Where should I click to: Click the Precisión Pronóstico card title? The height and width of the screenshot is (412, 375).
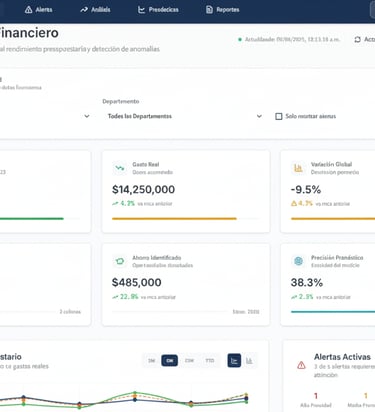coord(337,258)
